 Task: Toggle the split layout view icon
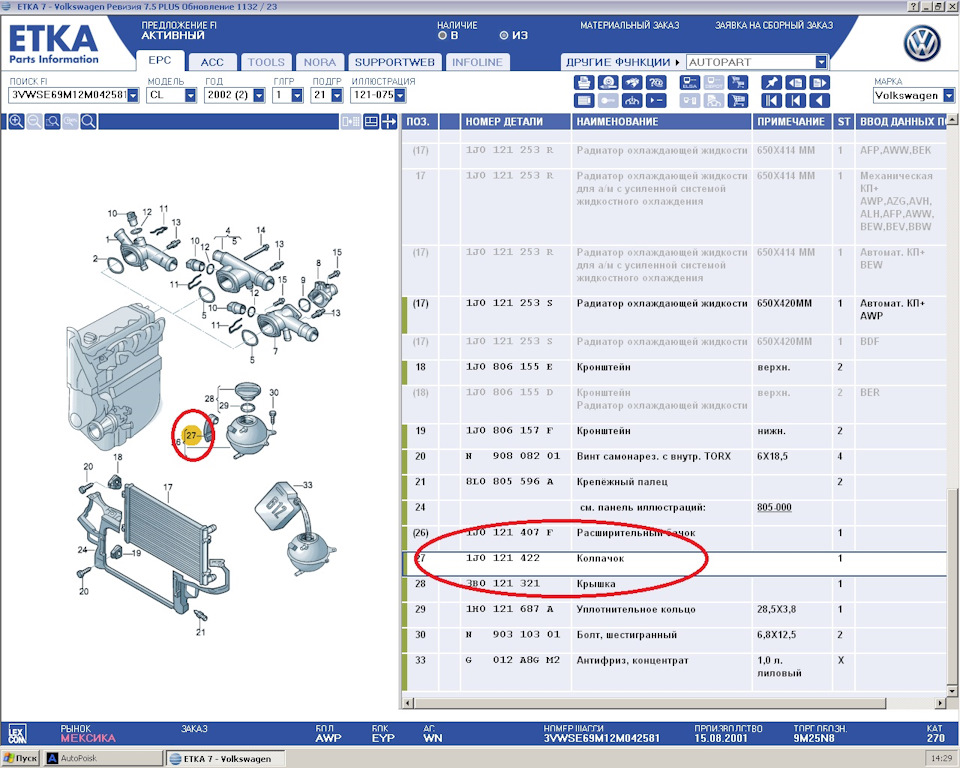(371, 121)
